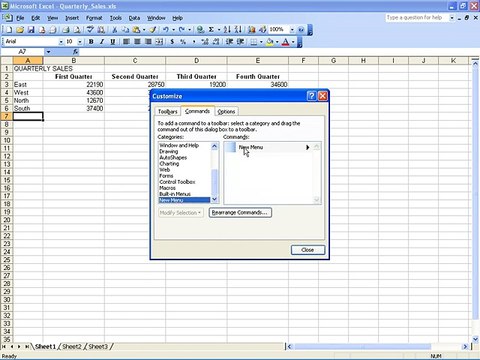Align cell text right
The height and width of the screenshot is (360, 480).
148,42
